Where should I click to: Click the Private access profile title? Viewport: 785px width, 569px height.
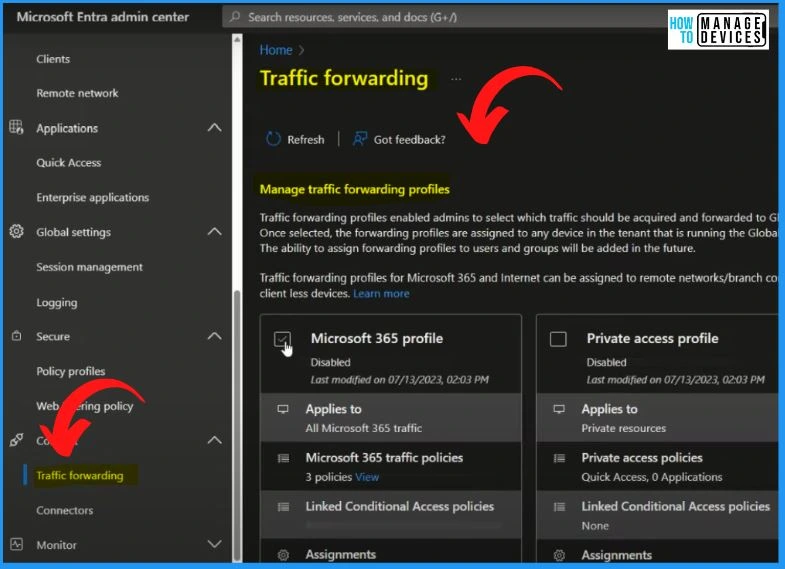coord(652,339)
